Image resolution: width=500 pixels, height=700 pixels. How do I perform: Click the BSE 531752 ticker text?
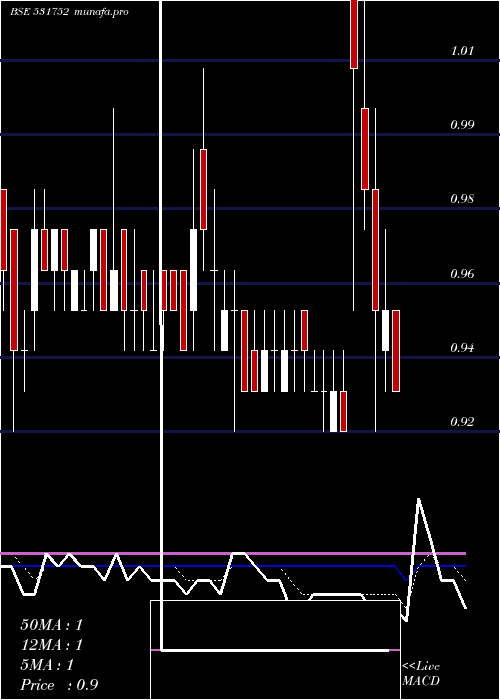(x=39, y=12)
